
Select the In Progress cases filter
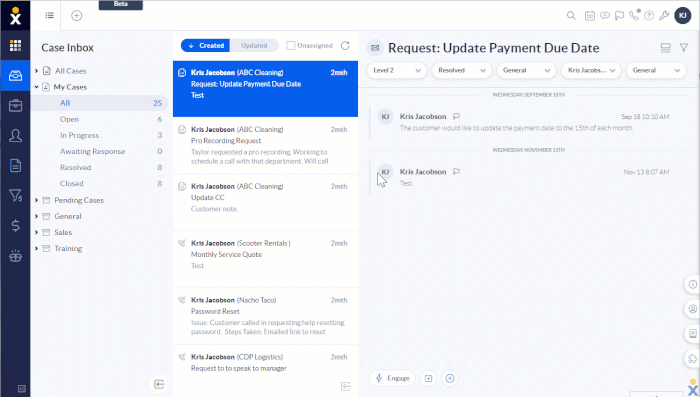pos(79,135)
